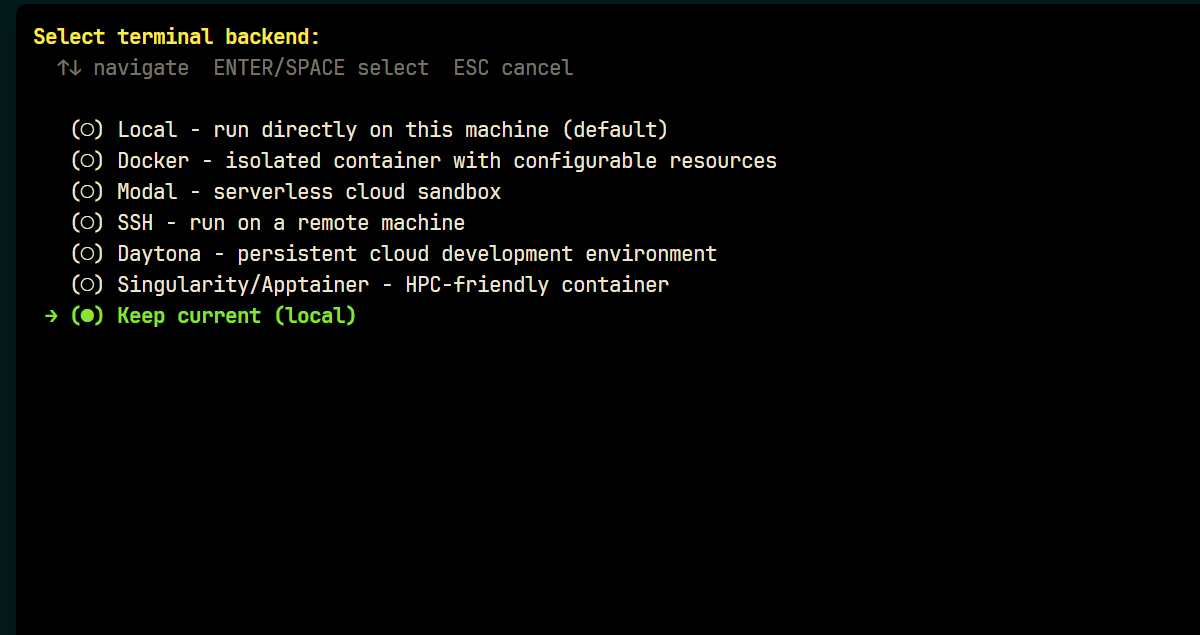Click the up-down navigate arrows icon

[69, 68]
